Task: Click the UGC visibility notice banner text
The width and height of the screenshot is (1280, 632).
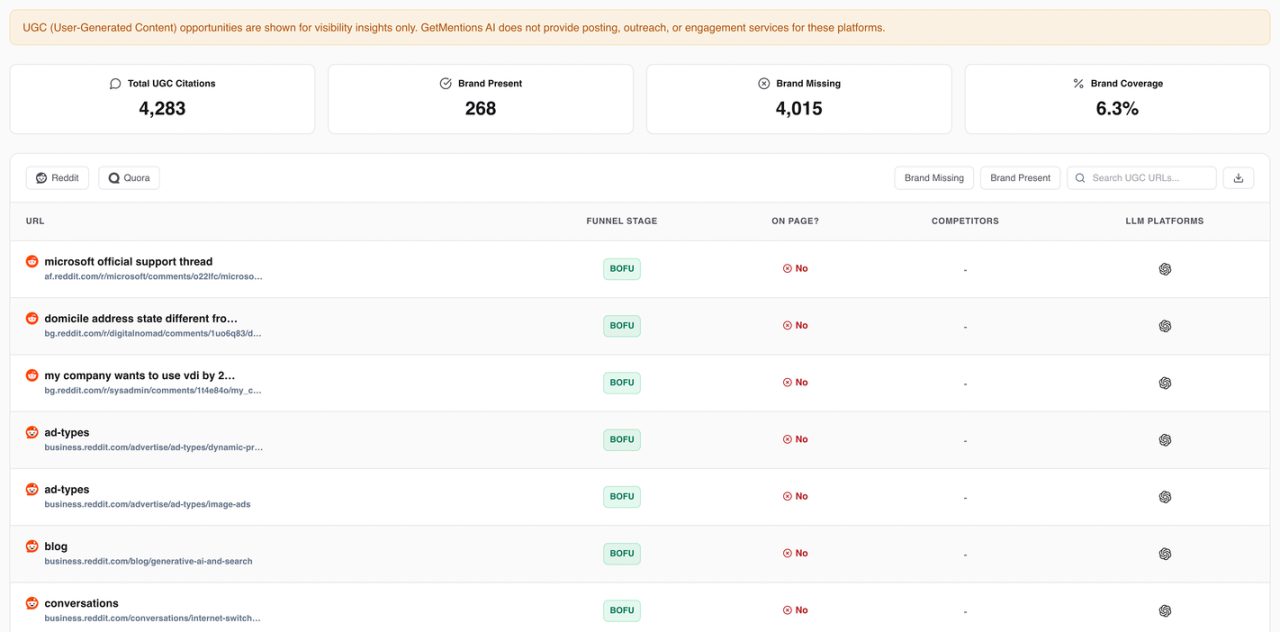Action: [x=453, y=28]
